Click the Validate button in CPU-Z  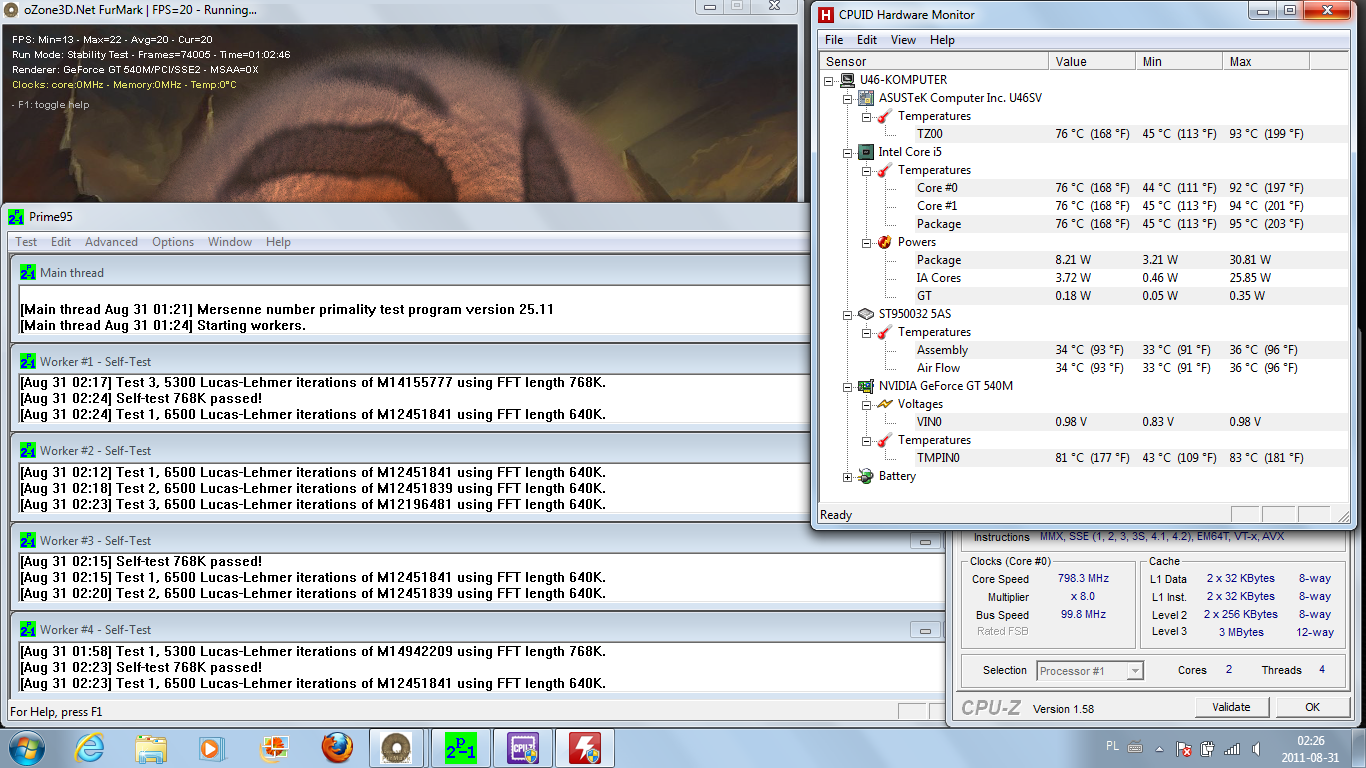pos(1231,707)
